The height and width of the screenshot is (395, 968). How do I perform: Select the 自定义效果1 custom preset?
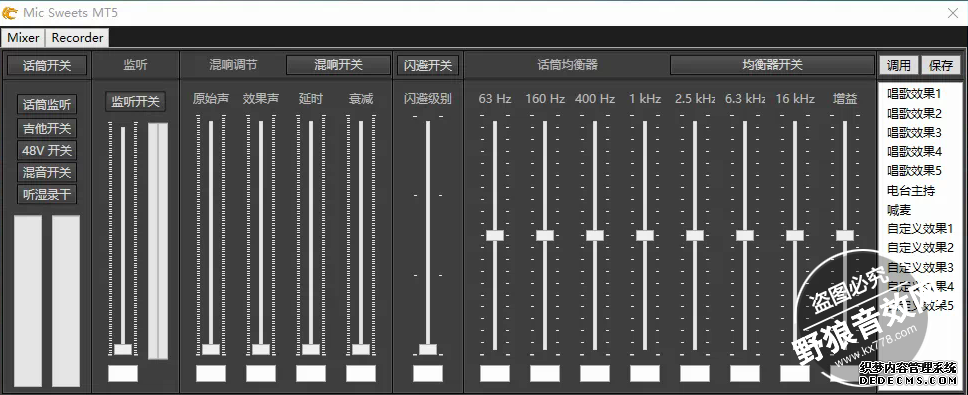point(919,229)
